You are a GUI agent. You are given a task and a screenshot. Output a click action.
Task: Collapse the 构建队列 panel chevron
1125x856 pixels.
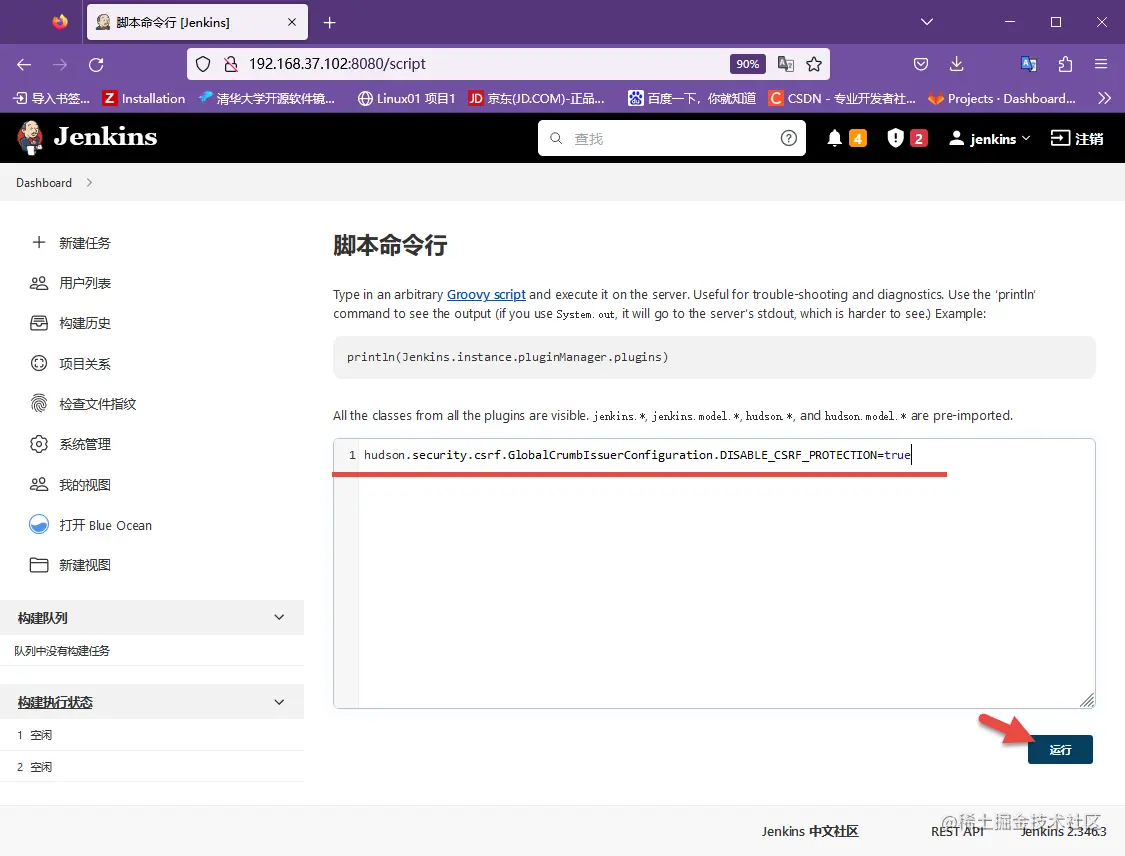point(279,617)
